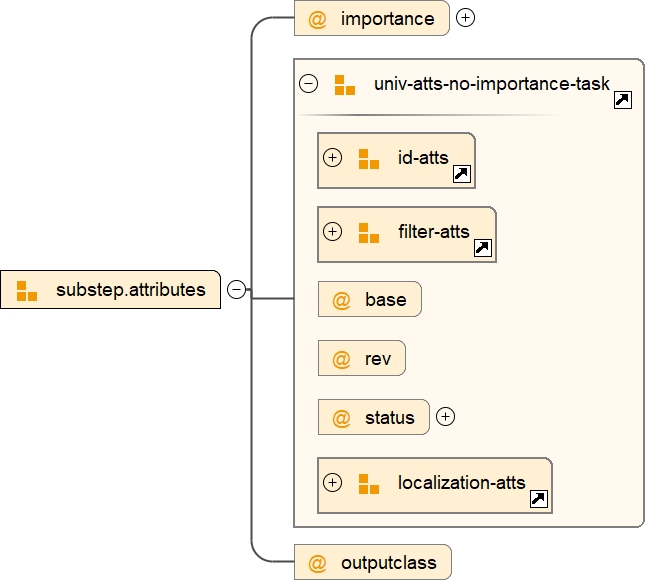
Task: Follow the localization-atts reference arrow
Action: click(x=538, y=499)
